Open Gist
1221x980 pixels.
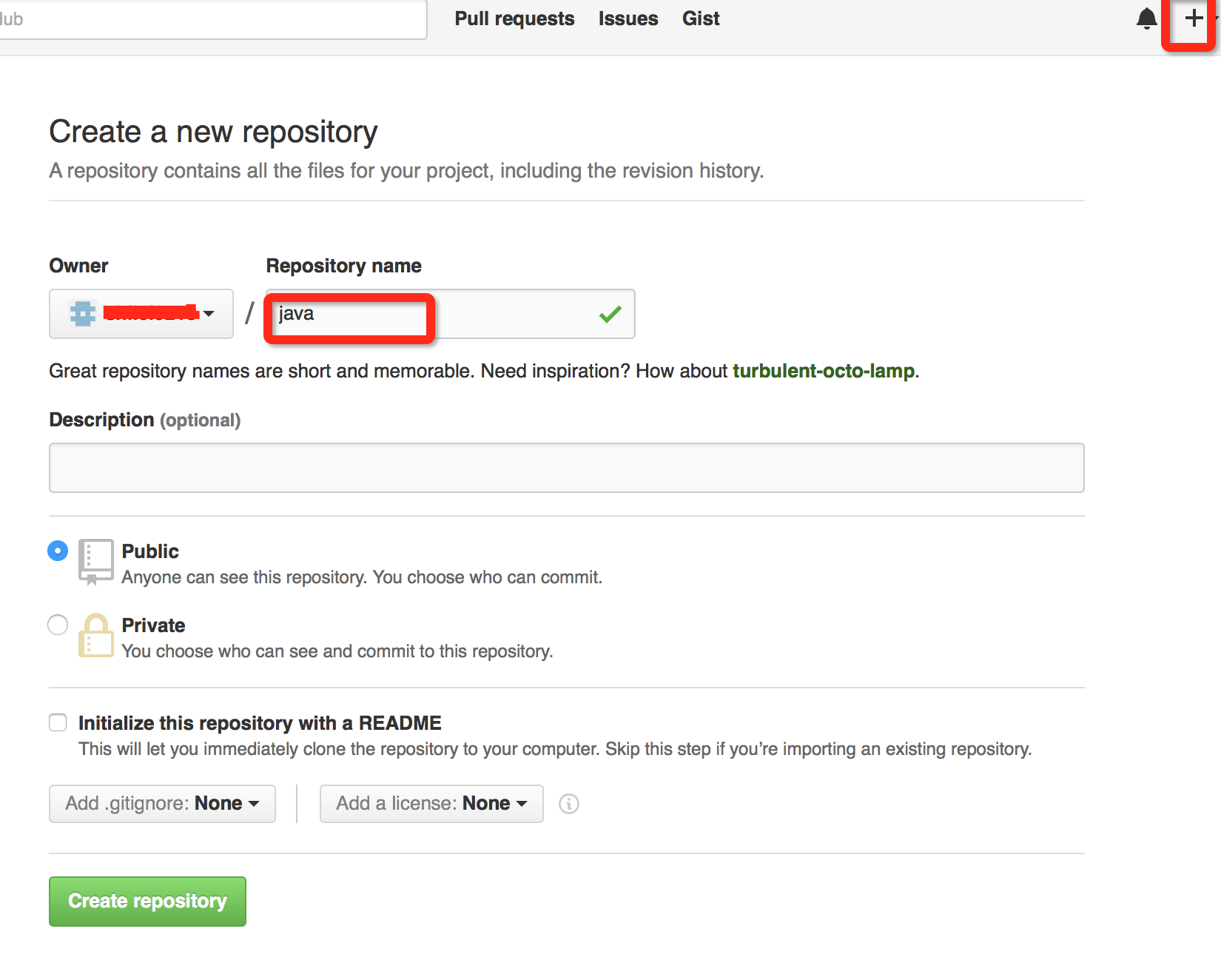pos(701,19)
